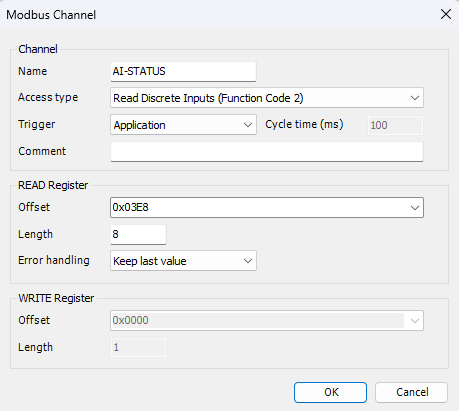Cancel the Modbus Channel dialog
This screenshot has width=459, height=411.
pos(411,392)
